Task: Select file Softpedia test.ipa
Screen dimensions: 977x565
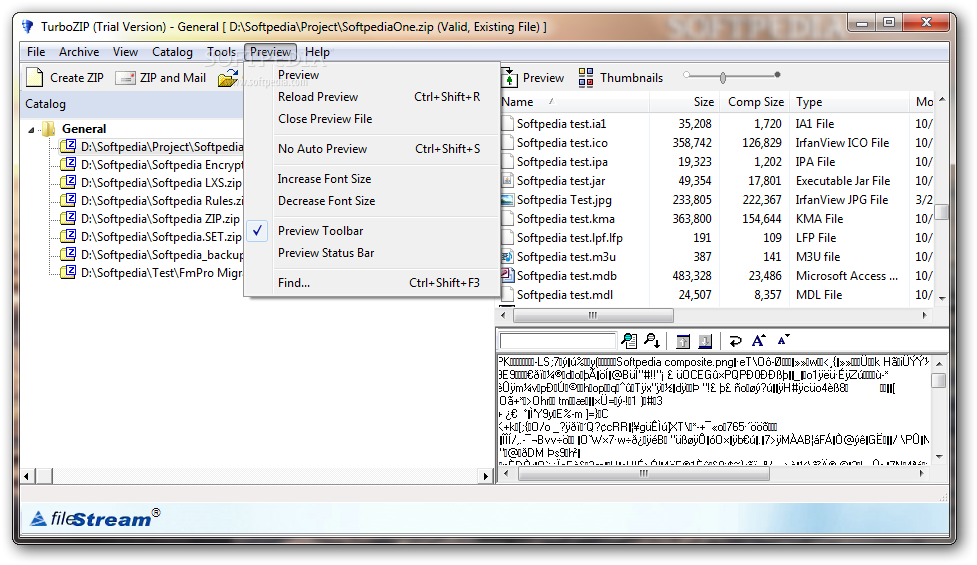Action: coord(562,162)
